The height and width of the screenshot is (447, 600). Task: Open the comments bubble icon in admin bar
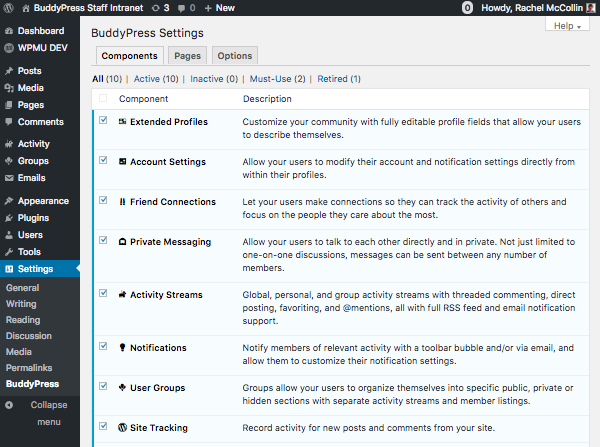181,8
